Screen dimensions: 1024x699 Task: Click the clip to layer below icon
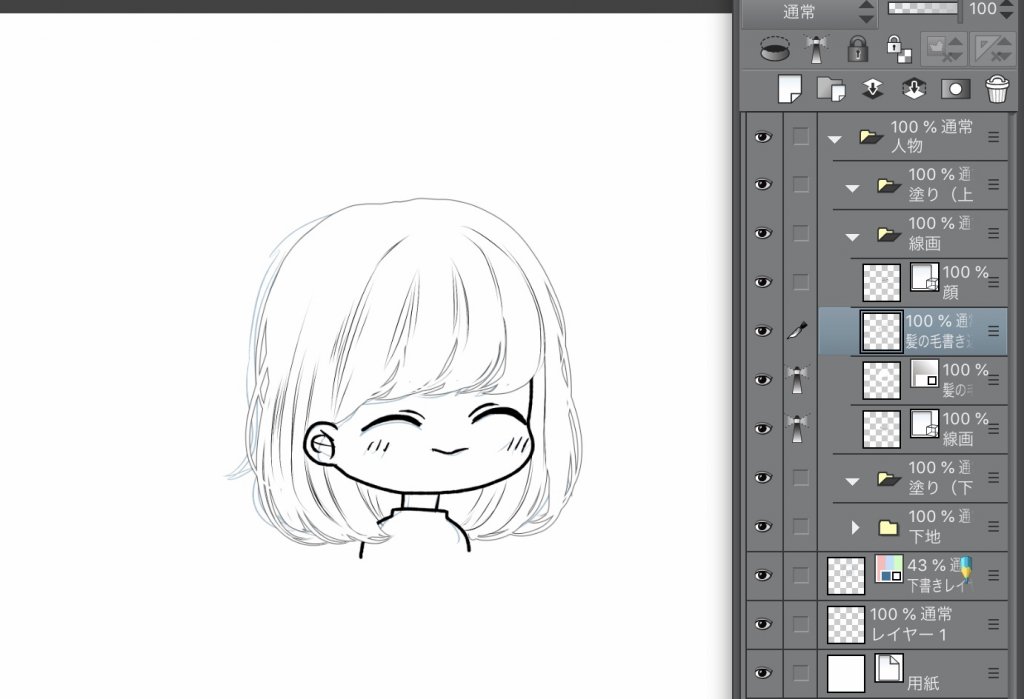click(x=775, y=47)
